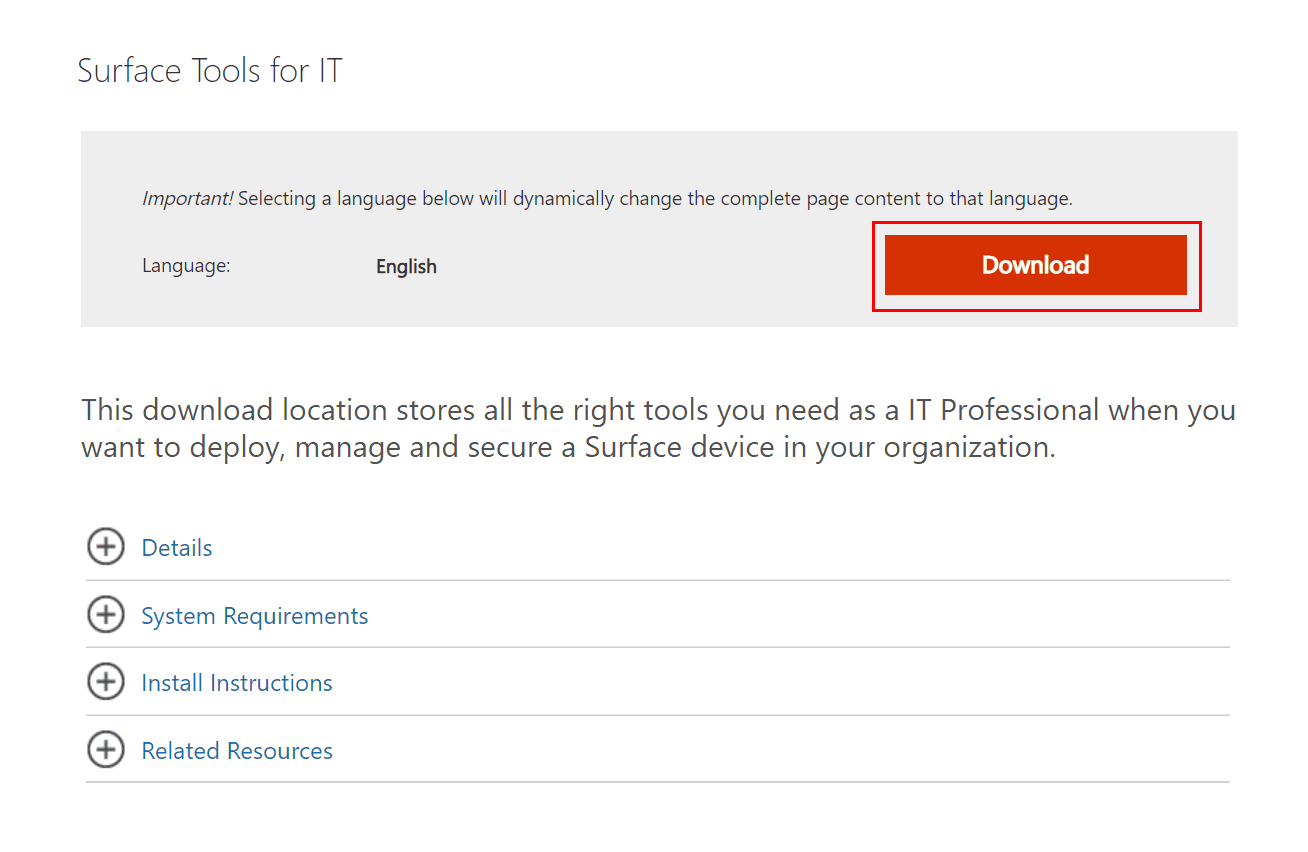The image size is (1308, 852).
Task: Open the Details section link
Action: coord(177,548)
